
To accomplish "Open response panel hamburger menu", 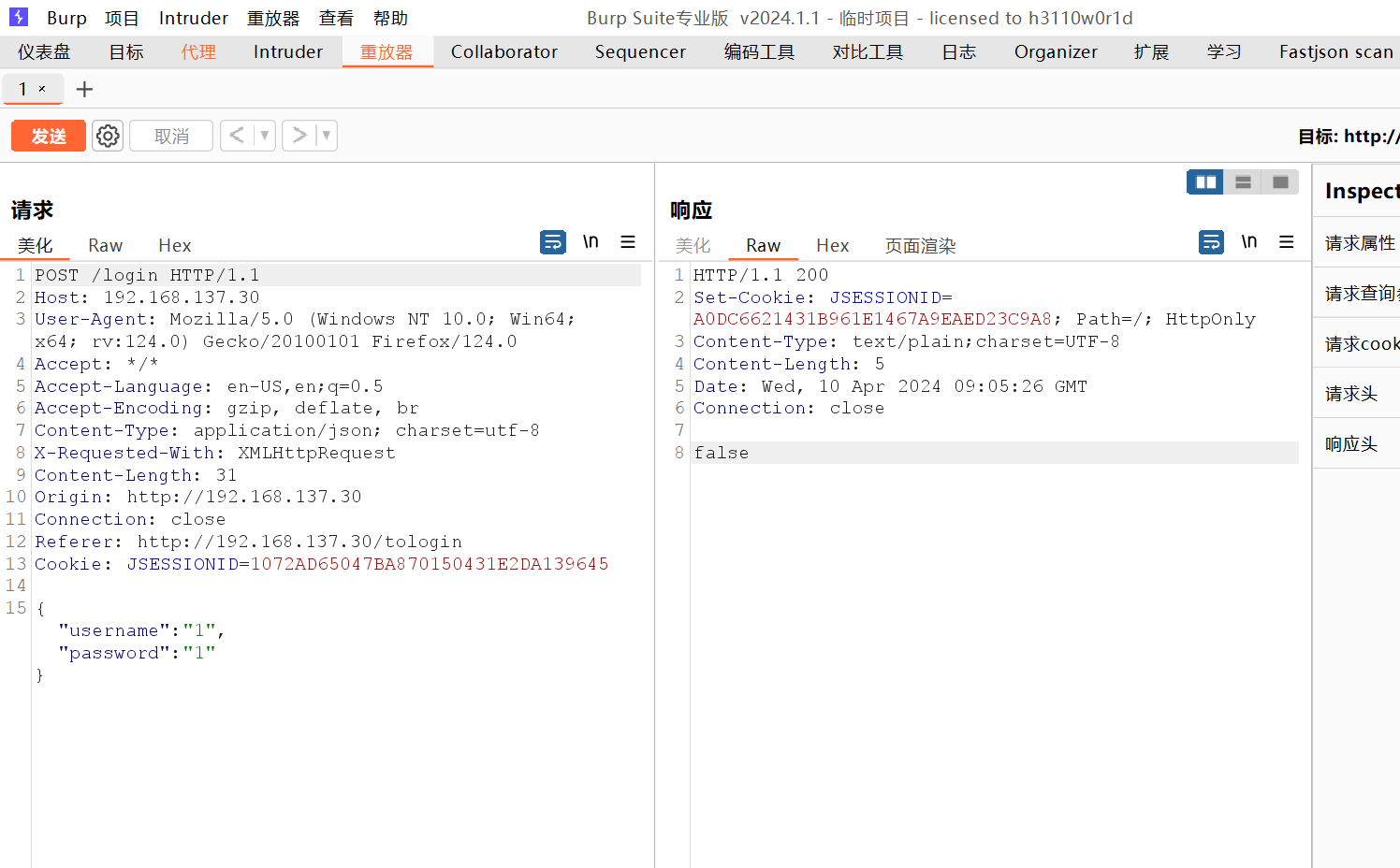I will [1287, 242].
